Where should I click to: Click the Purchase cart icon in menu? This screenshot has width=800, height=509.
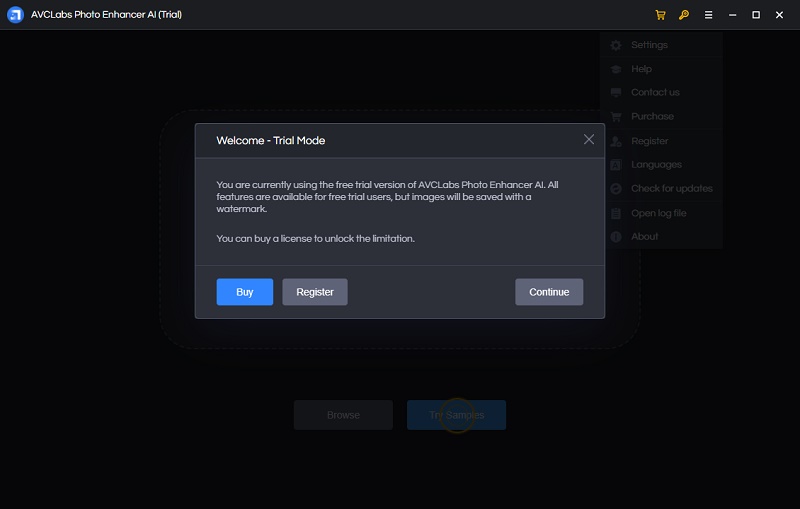[x=616, y=117]
